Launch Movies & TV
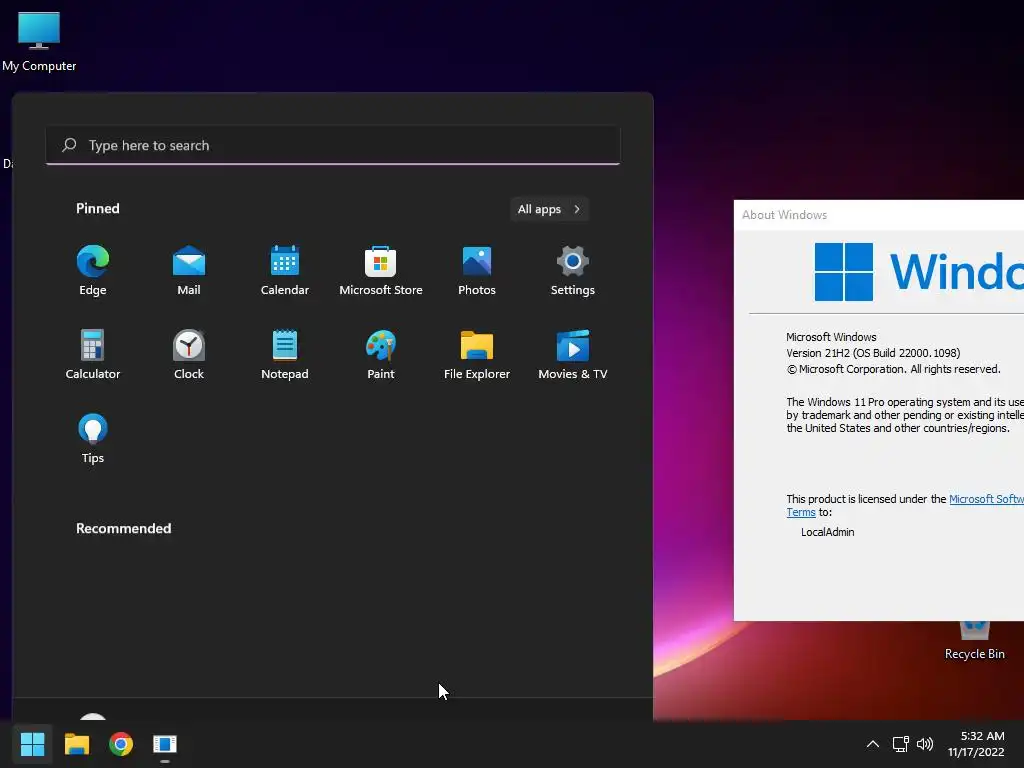 click(573, 355)
